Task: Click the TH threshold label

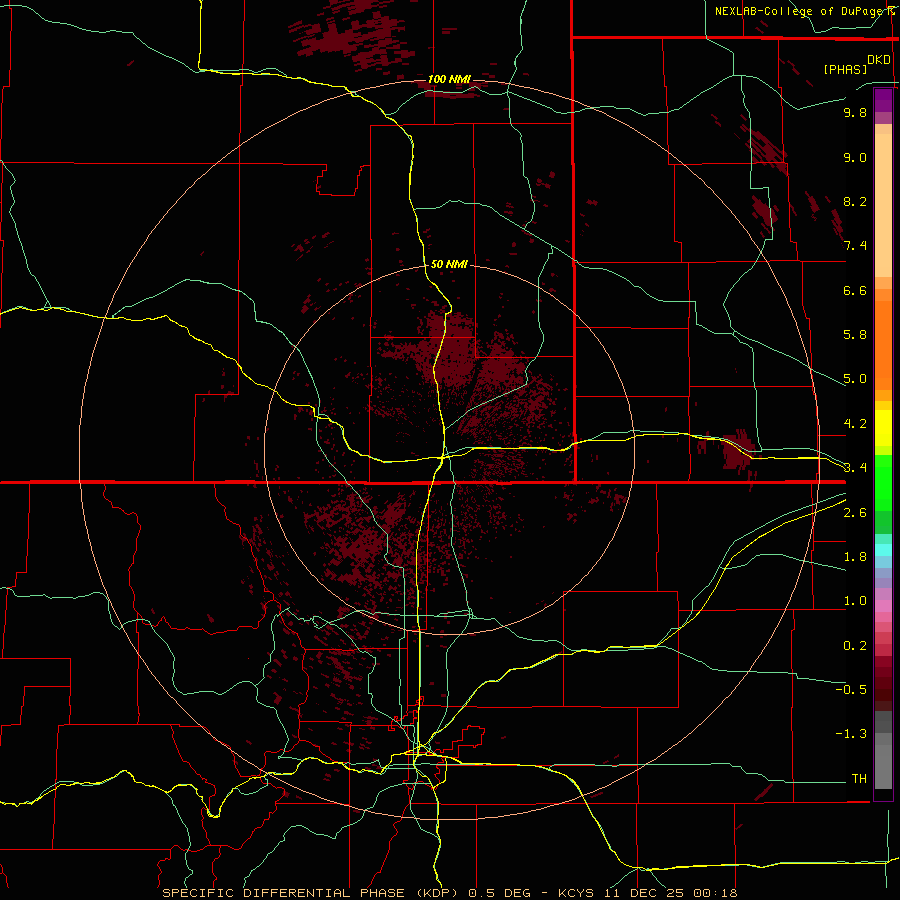Action: [x=859, y=779]
